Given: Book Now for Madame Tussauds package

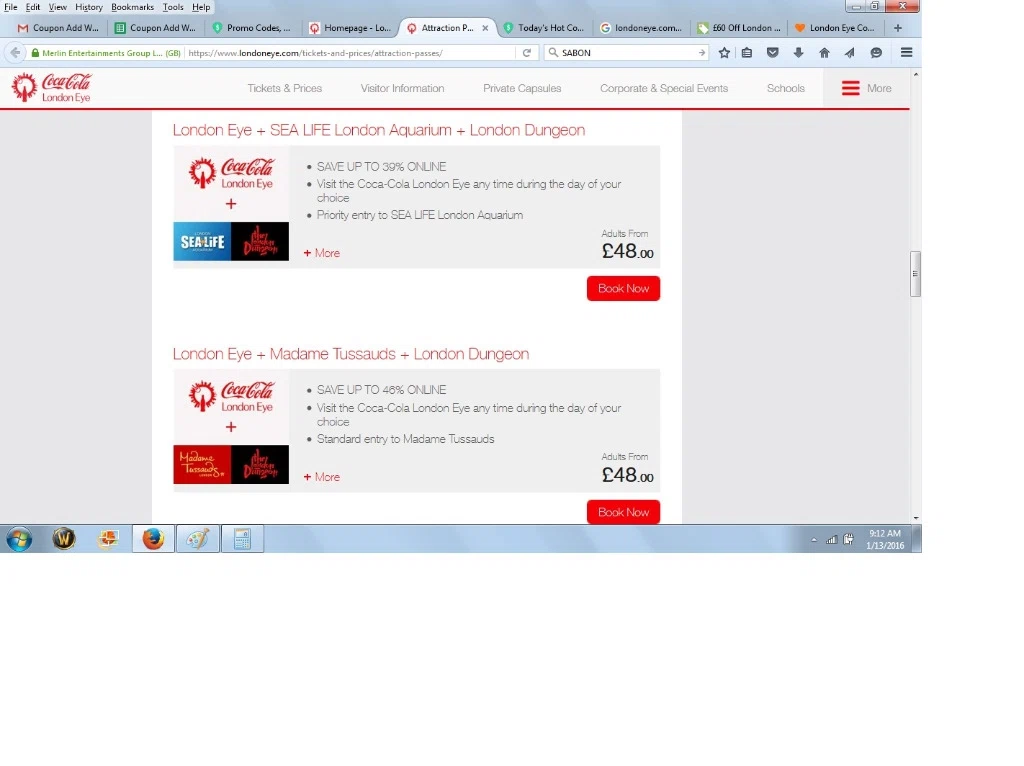Looking at the screenshot, I should (623, 512).
